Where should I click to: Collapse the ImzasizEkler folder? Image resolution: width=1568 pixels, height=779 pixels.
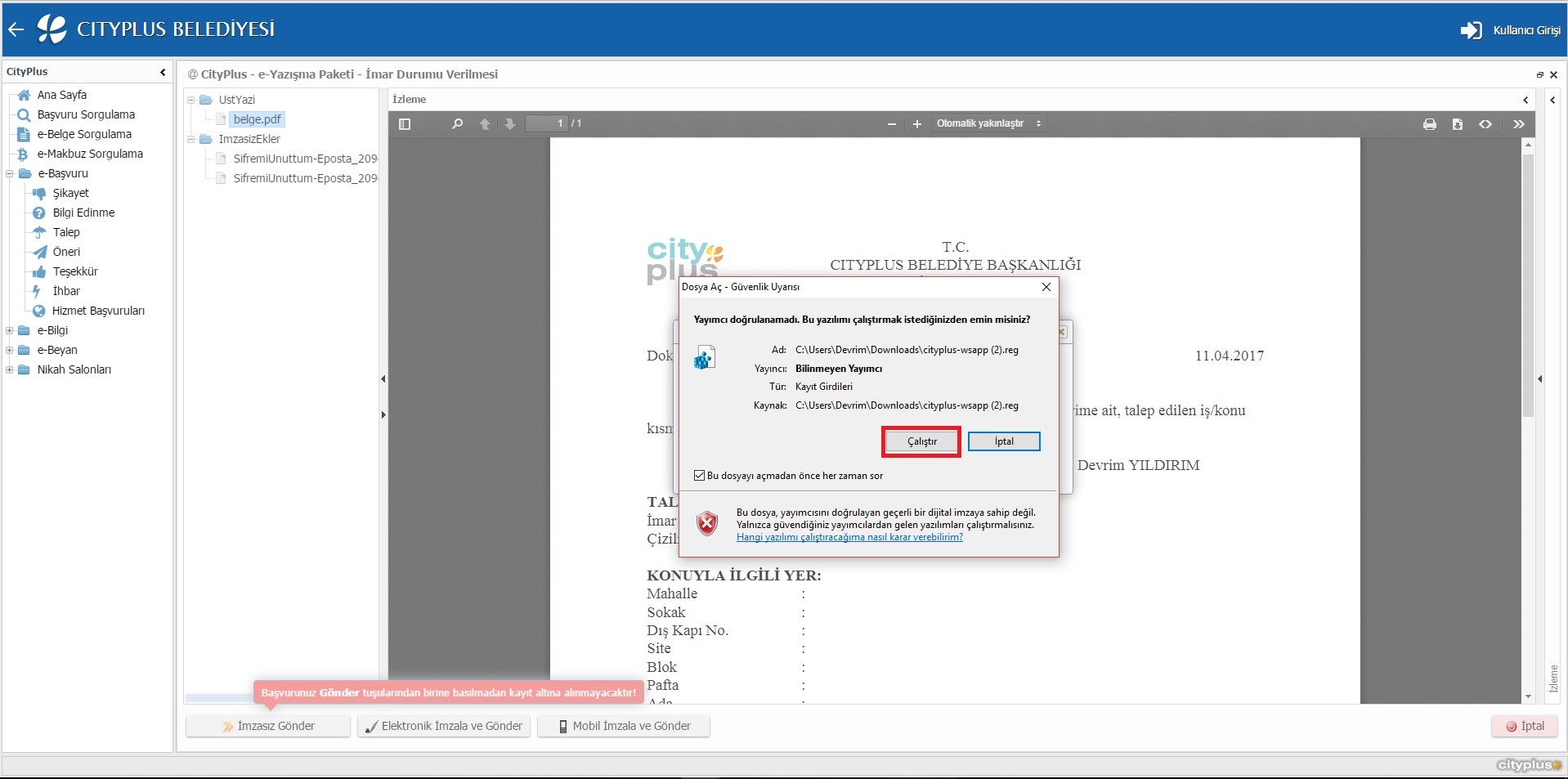(191, 139)
